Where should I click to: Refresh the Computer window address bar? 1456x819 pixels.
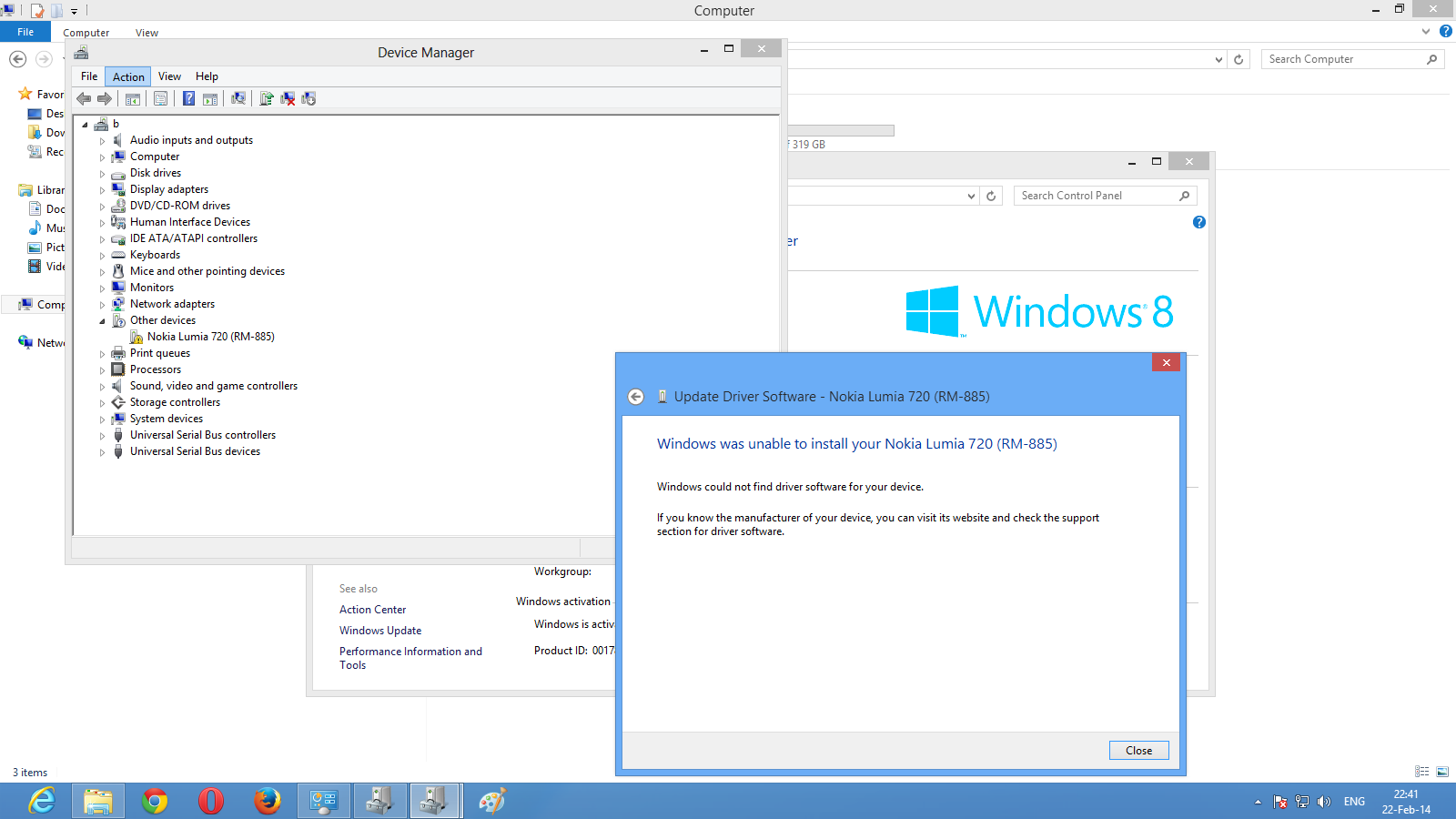pos(1239,59)
